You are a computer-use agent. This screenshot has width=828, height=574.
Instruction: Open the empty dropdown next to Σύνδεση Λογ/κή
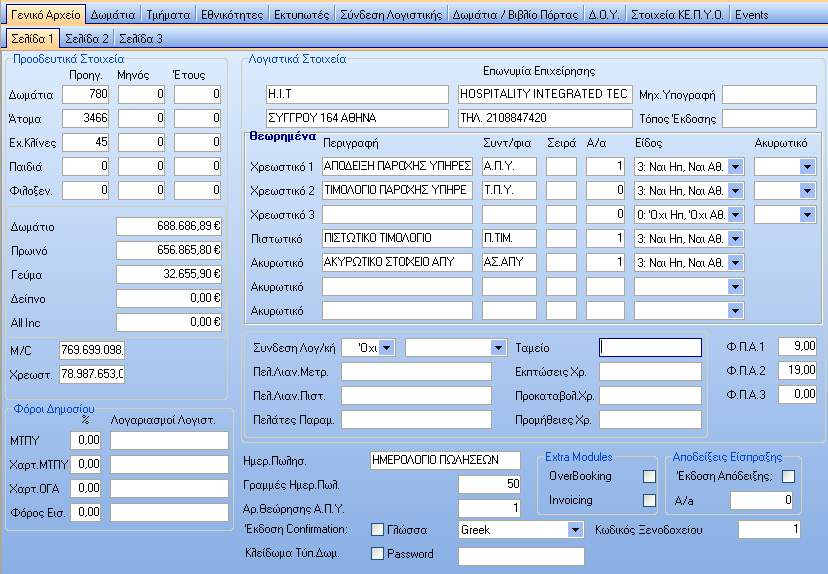point(497,348)
